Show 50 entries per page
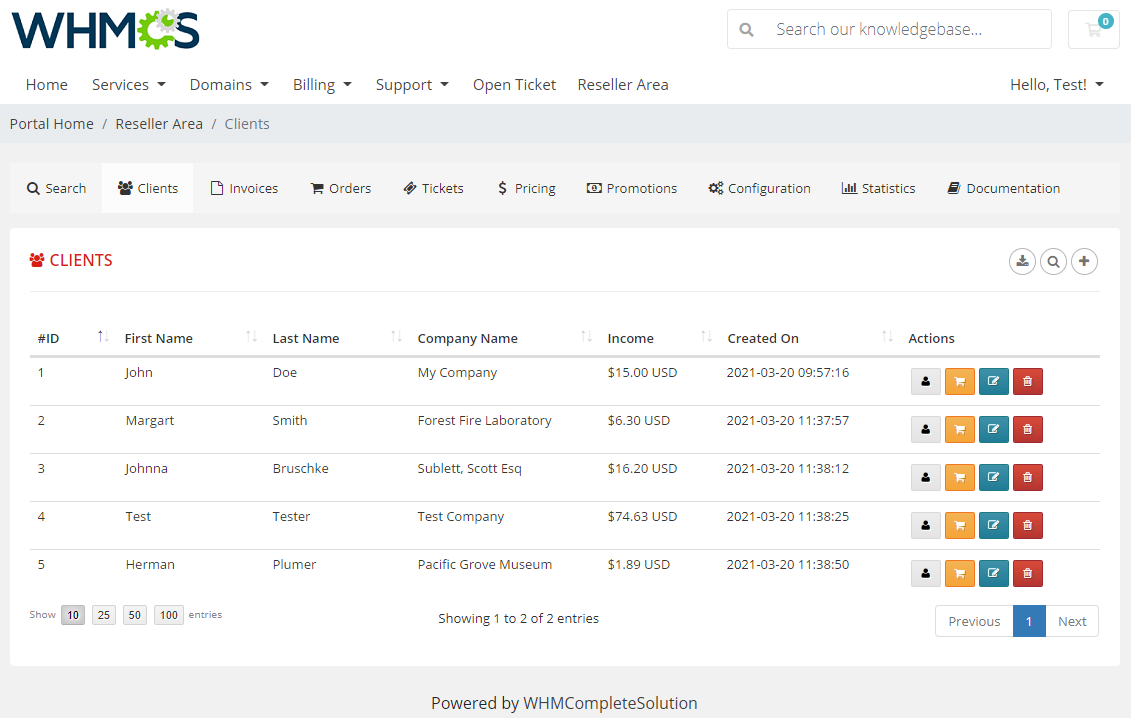This screenshot has height=718, width=1131. pos(135,615)
